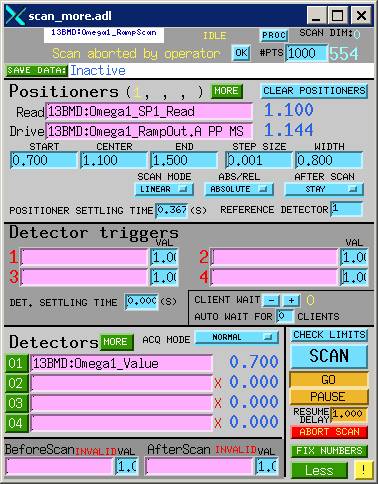Image resolution: width=378 pixels, height=484 pixels.
Task: Click the Inactive save data status
Action: [98, 70]
